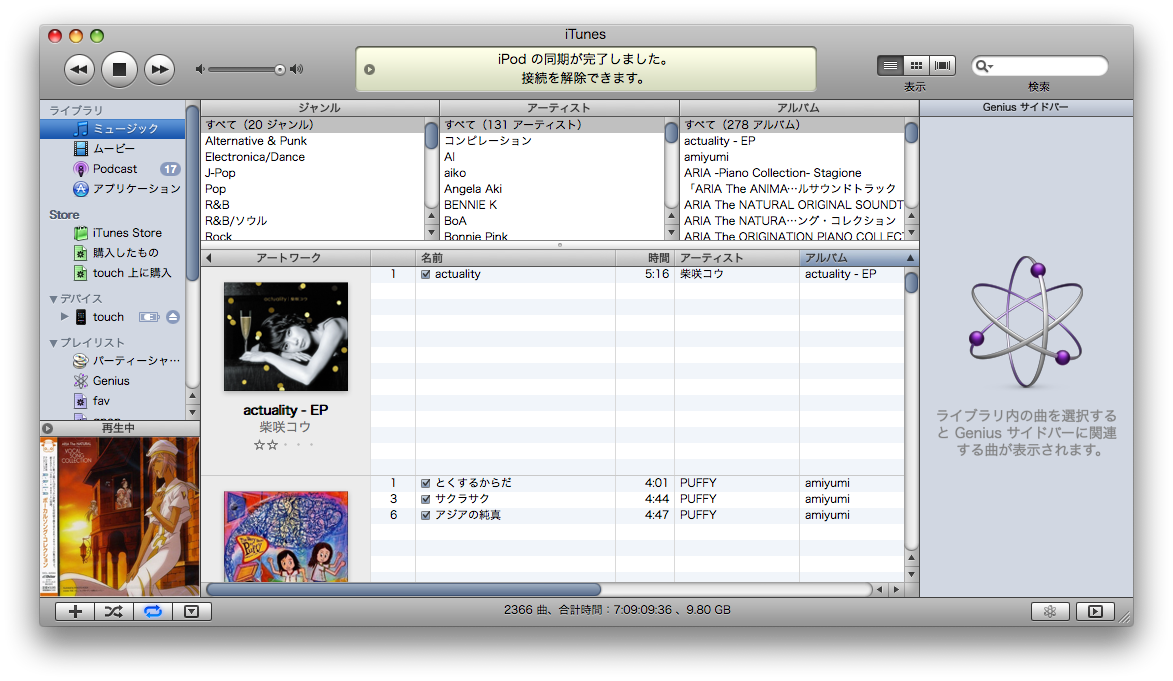Sort by アルバム column header
This screenshot has height=681, width=1173.
click(x=859, y=258)
